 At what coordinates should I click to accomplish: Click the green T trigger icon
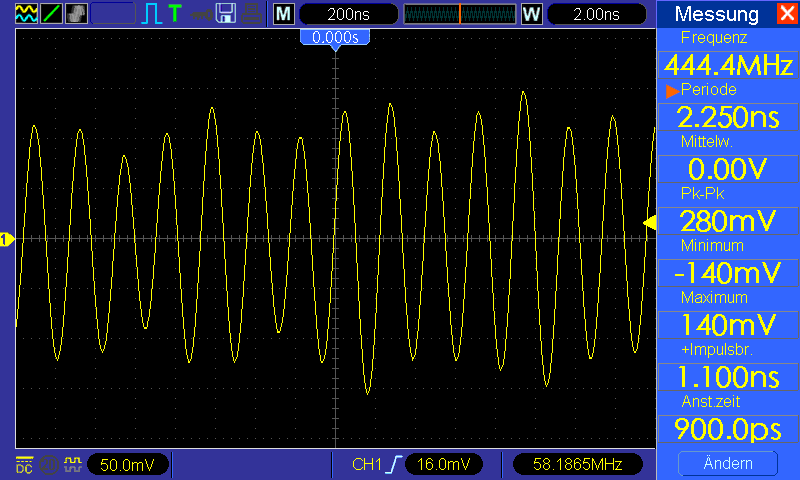tap(174, 13)
